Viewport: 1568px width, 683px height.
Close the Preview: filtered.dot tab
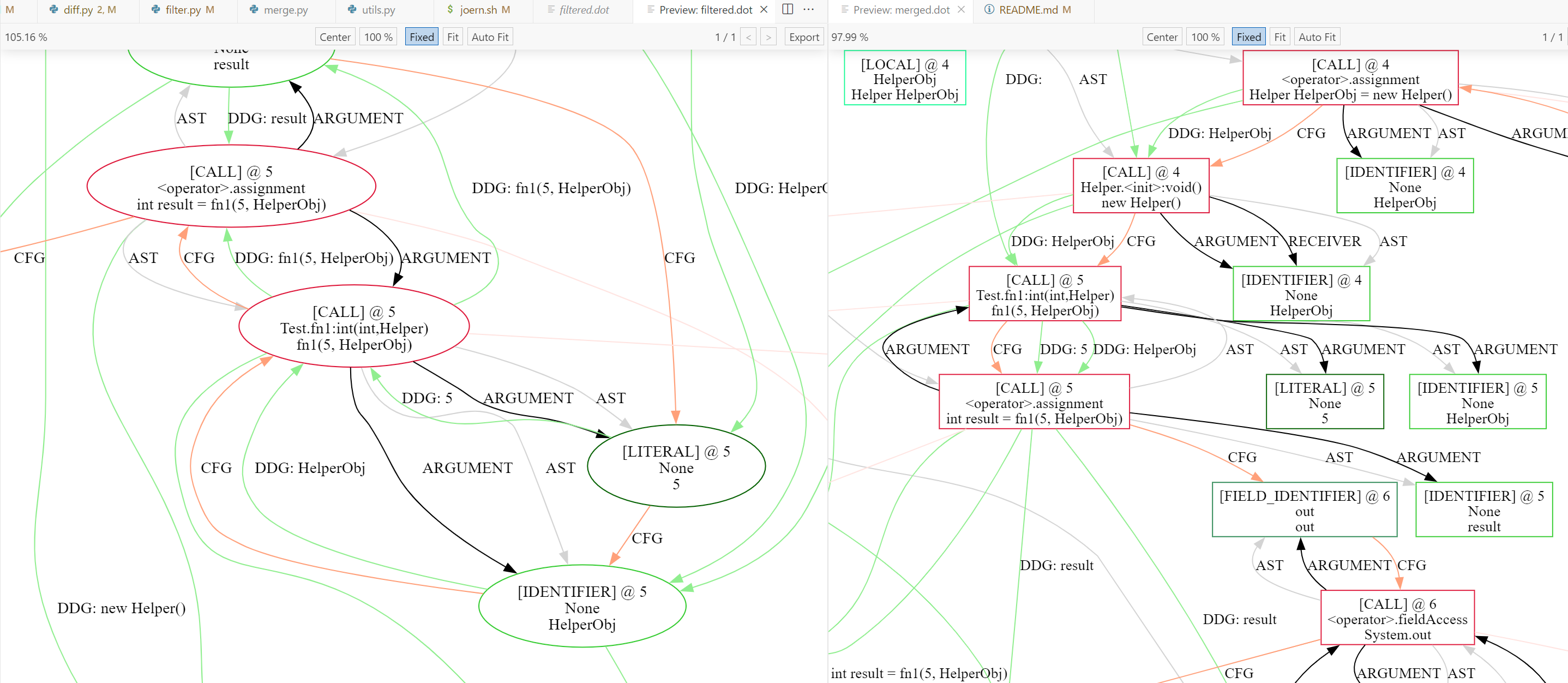coord(764,10)
